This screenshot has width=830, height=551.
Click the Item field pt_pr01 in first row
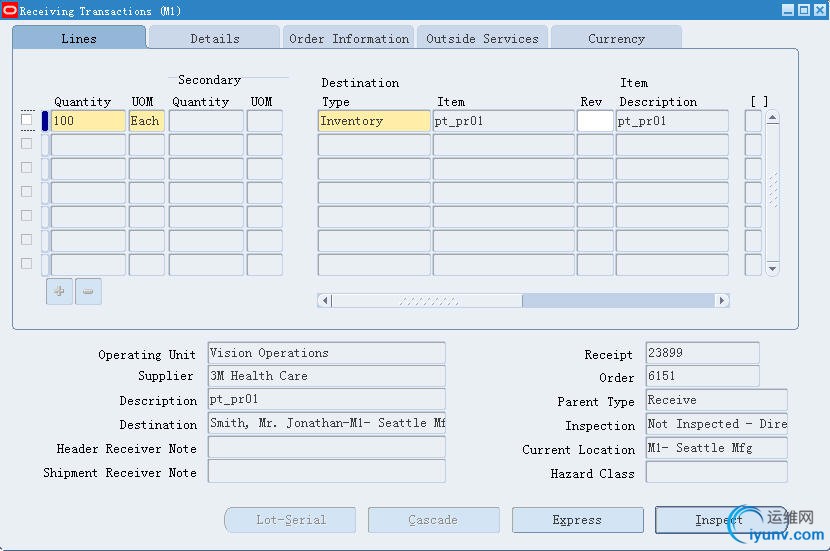click(503, 121)
